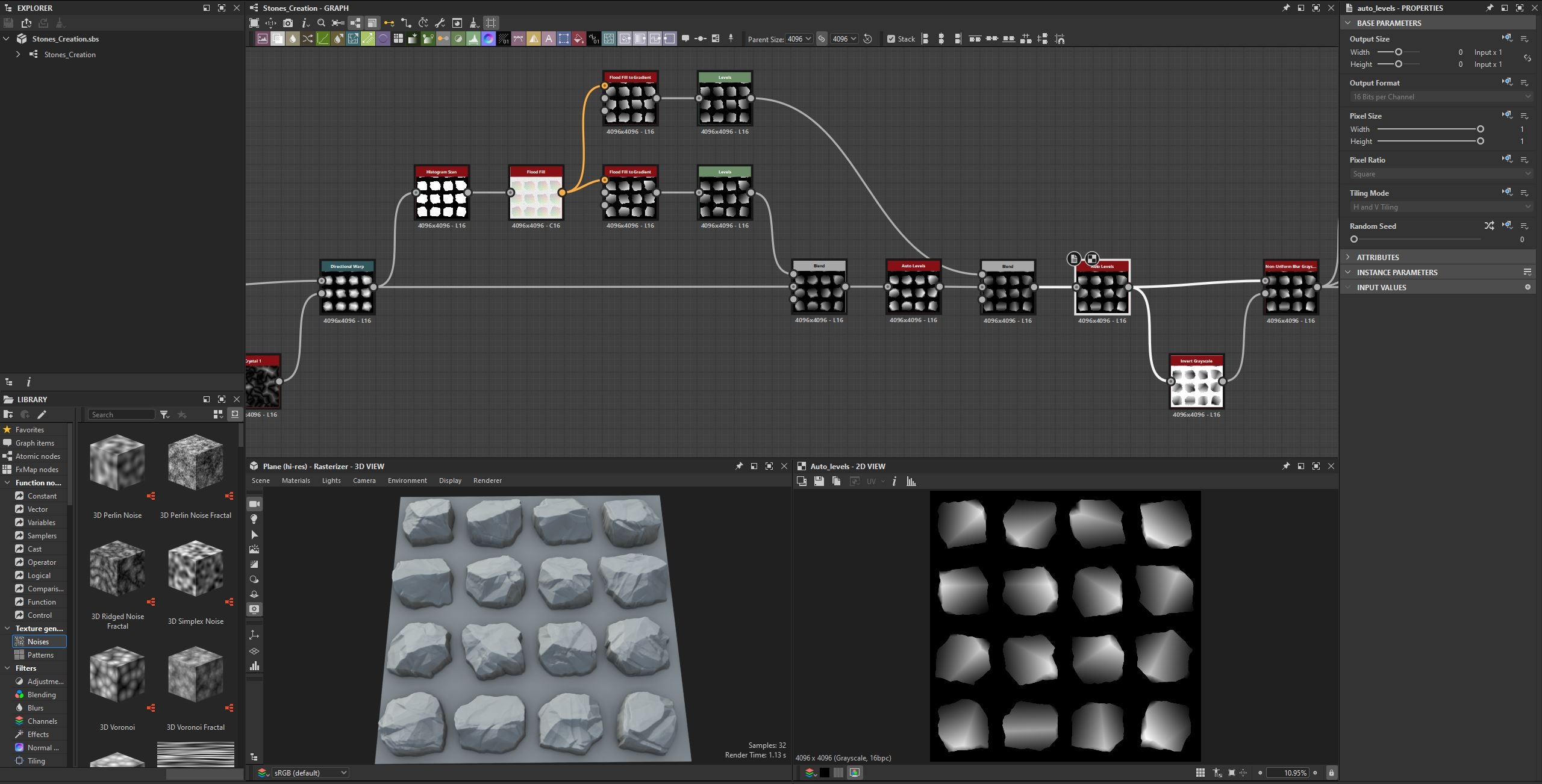Show histogram in the 2D view toolbar
1542x784 pixels.
click(x=911, y=481)
